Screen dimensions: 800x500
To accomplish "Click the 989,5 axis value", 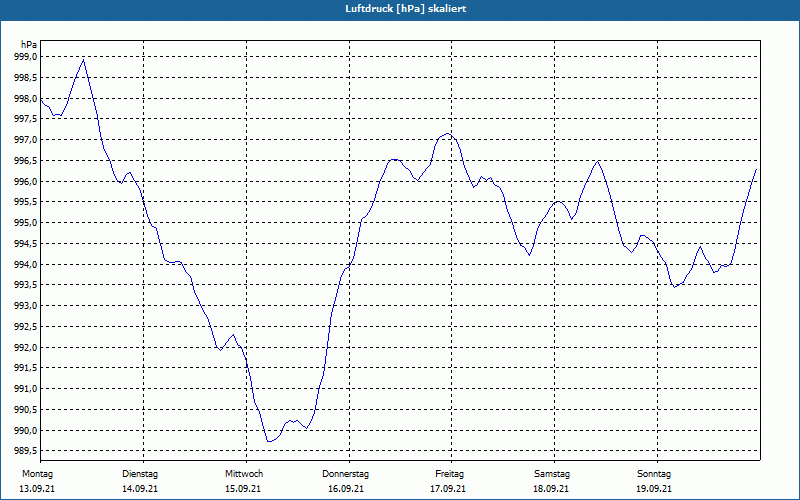I will (x=26, y=451).
